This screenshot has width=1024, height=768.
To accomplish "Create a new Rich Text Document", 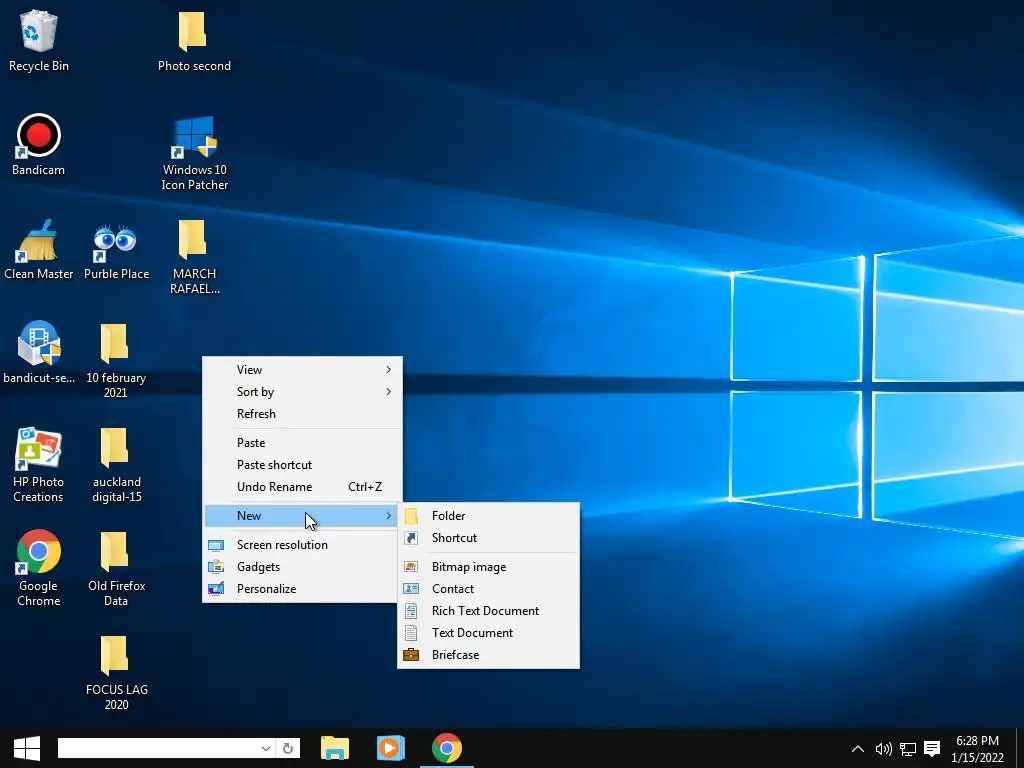I will pos(488,611).
